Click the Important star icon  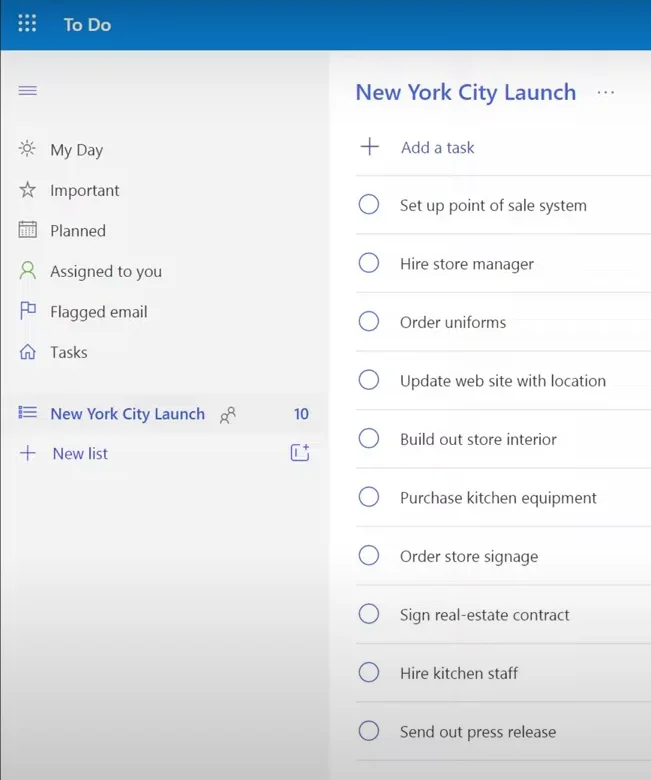pyautogui.click(x=27, y=190)
